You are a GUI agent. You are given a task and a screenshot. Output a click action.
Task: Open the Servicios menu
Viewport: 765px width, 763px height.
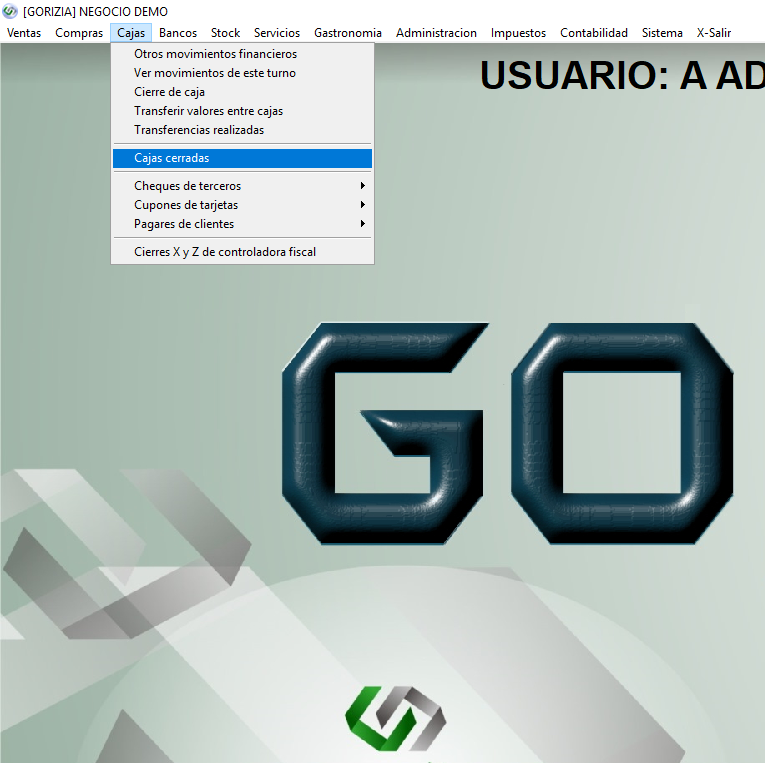point(277,33)
